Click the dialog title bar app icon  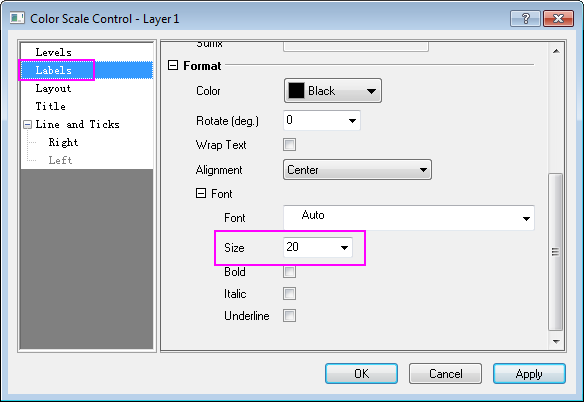tap(17, 18)
